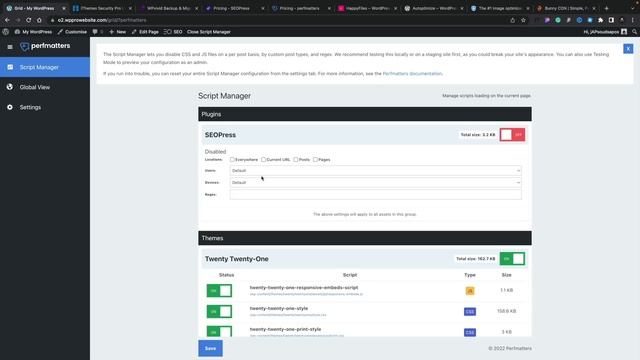Switch to the Pricing - SEOPress tab

click(x=234, y=8)
